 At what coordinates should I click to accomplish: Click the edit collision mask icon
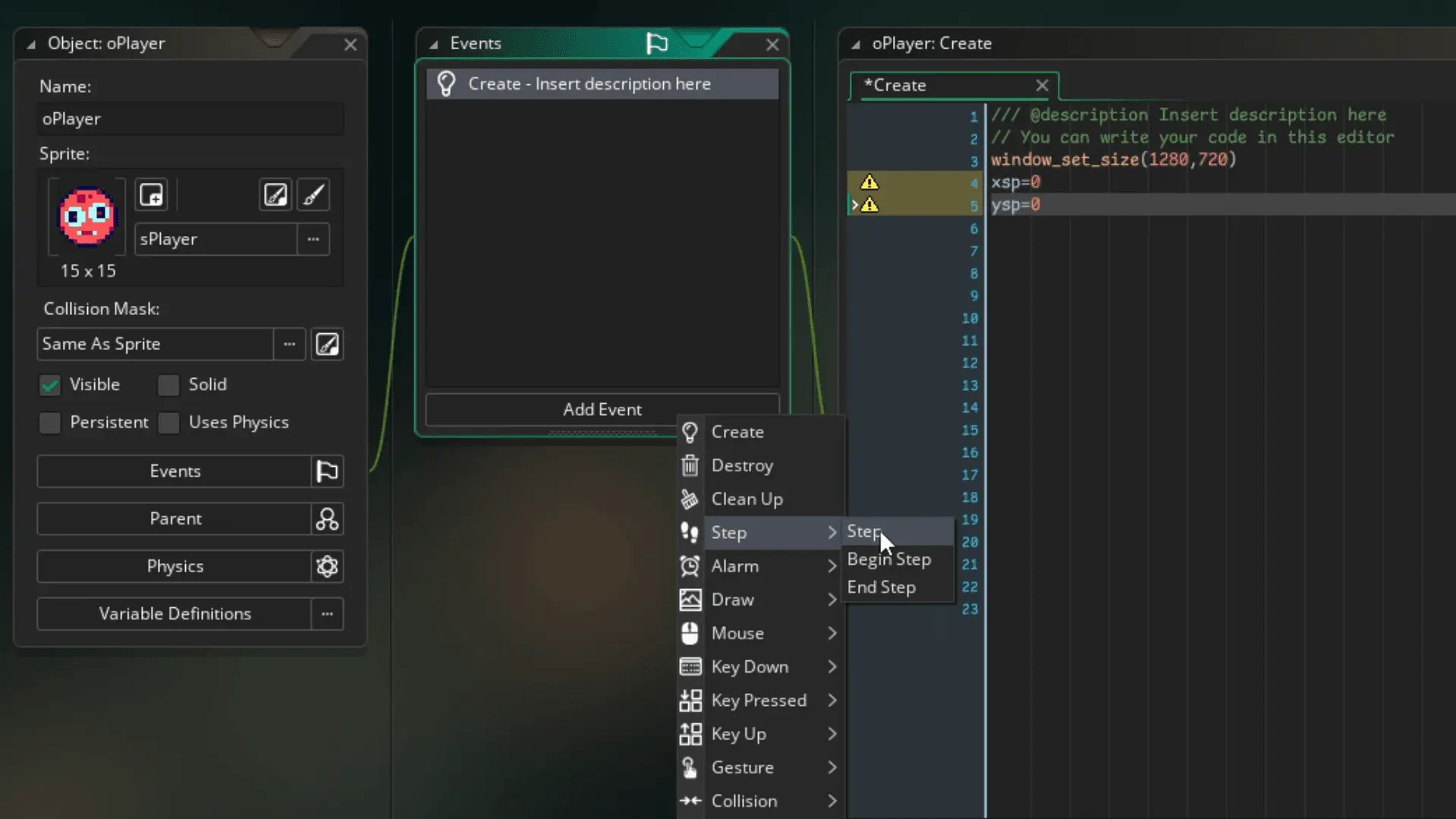pyautogui.click(x=327, y=344)
